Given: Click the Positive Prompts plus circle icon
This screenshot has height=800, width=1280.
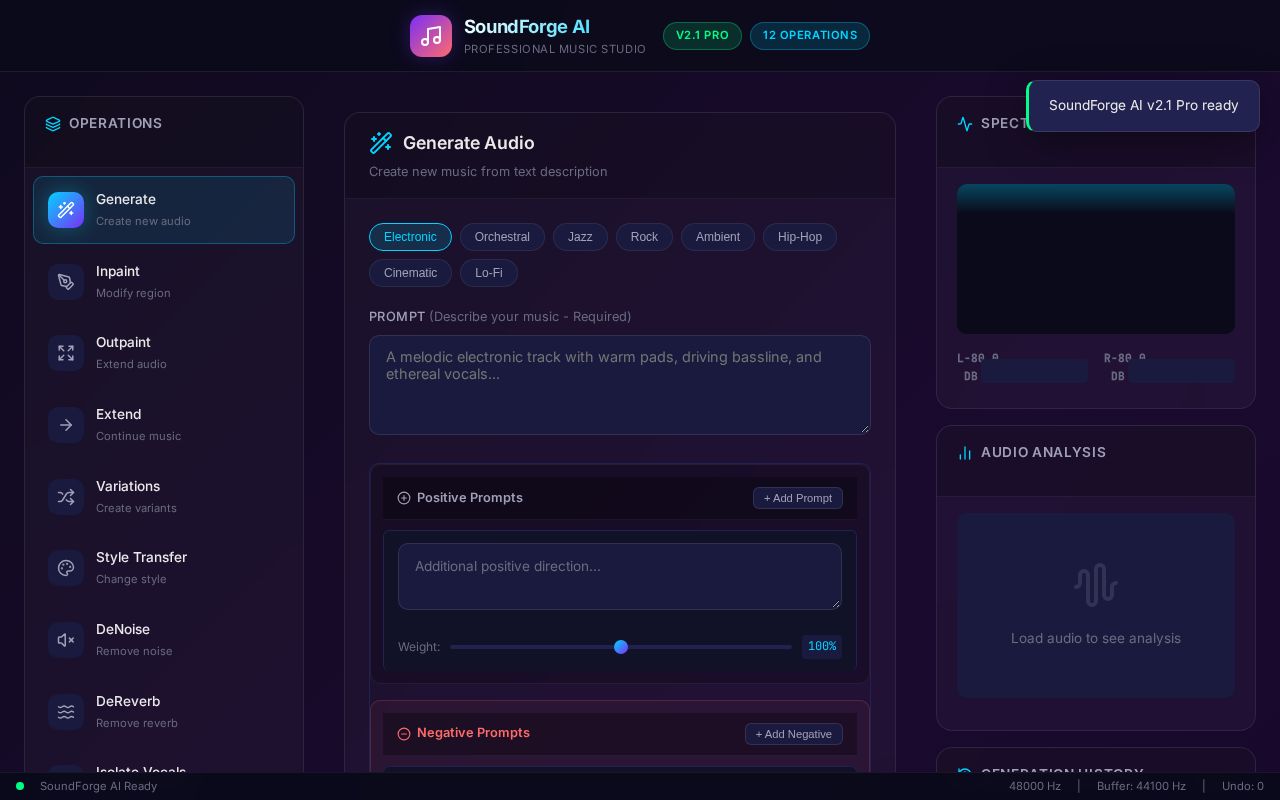Looking at the screenshot, I should tap(404, 498).
